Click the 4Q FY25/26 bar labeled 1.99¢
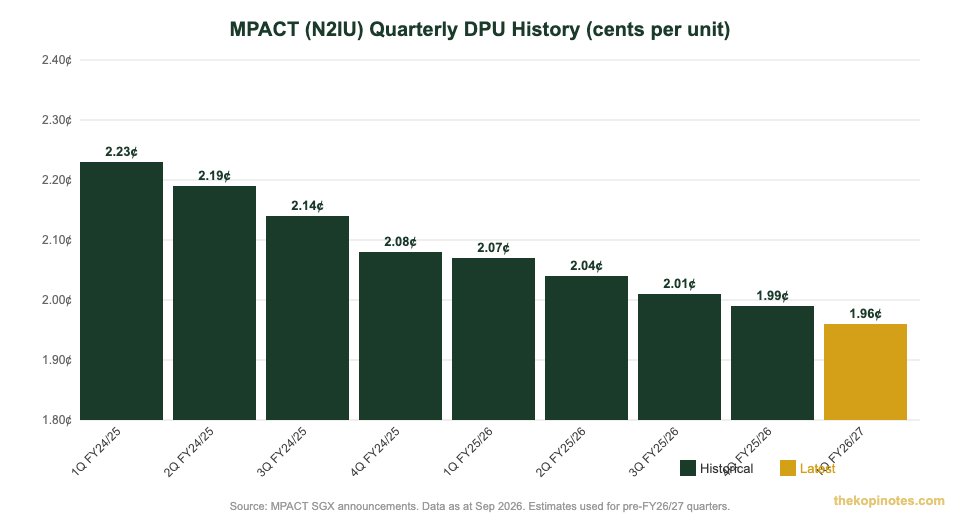The height and width of the screenshot is (520, 960). click(773, 363)
